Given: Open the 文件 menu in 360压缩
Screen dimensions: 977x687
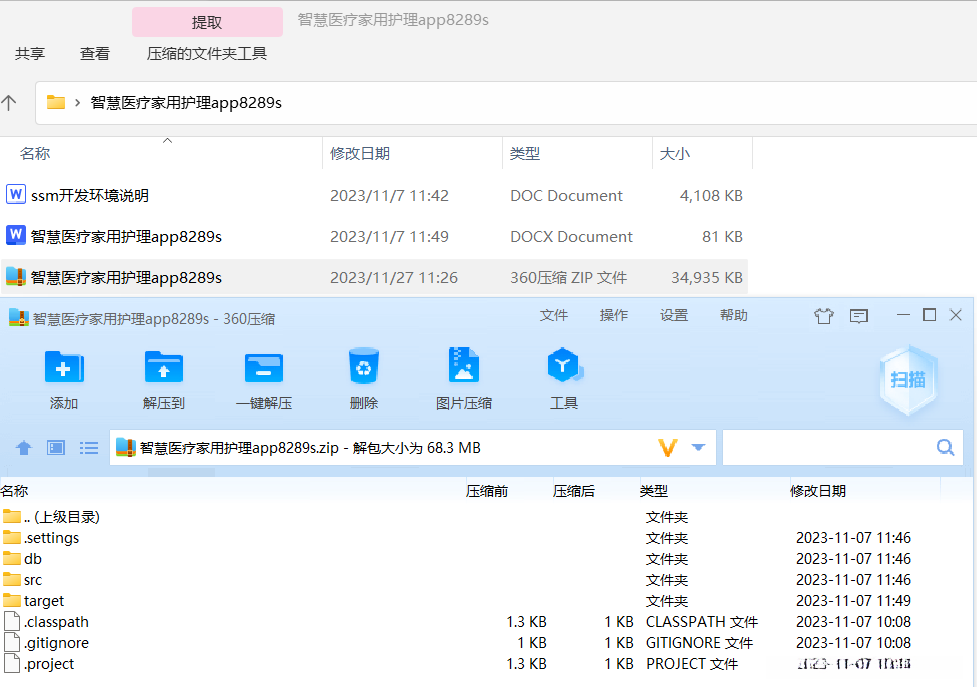Looking at the screenshot, I should pos(553,315).
